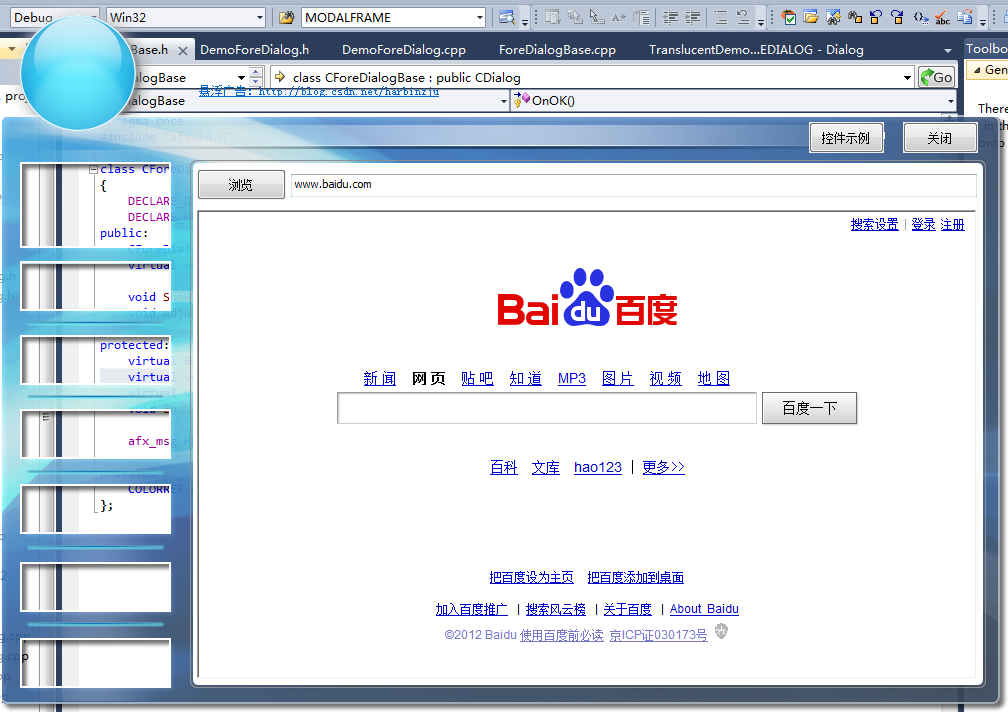Baidu: select the 新闻 search tab
The width and height of the screenshot is (1008, 712).
click(379, 378)
